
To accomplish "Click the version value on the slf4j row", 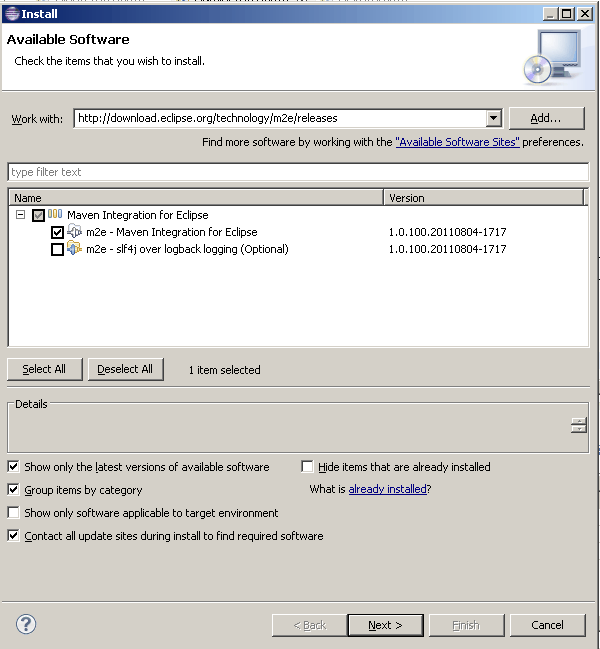I will tap(447, 249).
